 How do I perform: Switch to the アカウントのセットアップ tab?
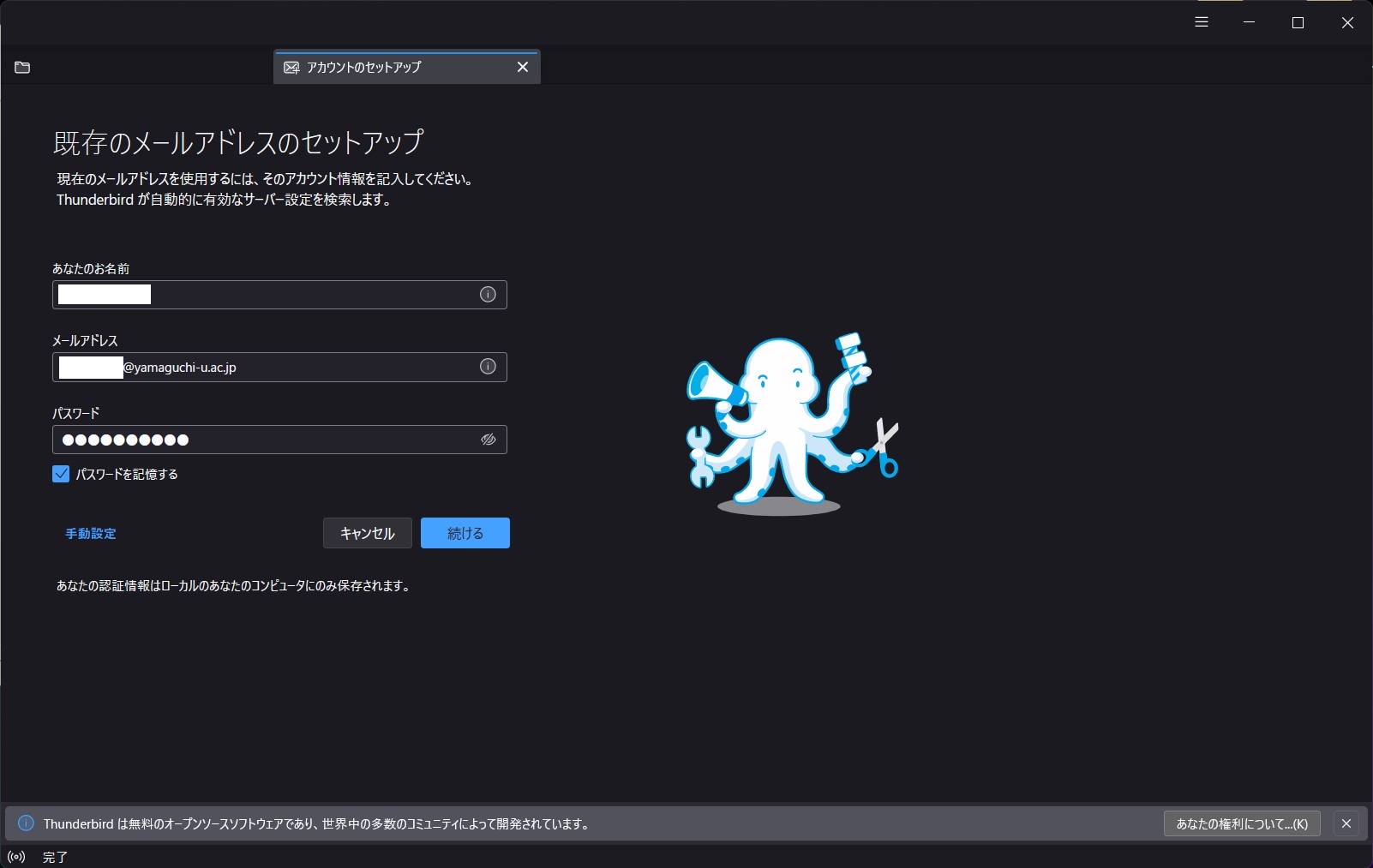pos(406,67)
